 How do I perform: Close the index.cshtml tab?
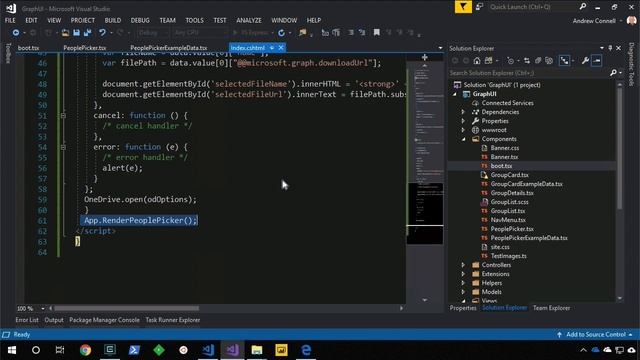coord(281,48)
